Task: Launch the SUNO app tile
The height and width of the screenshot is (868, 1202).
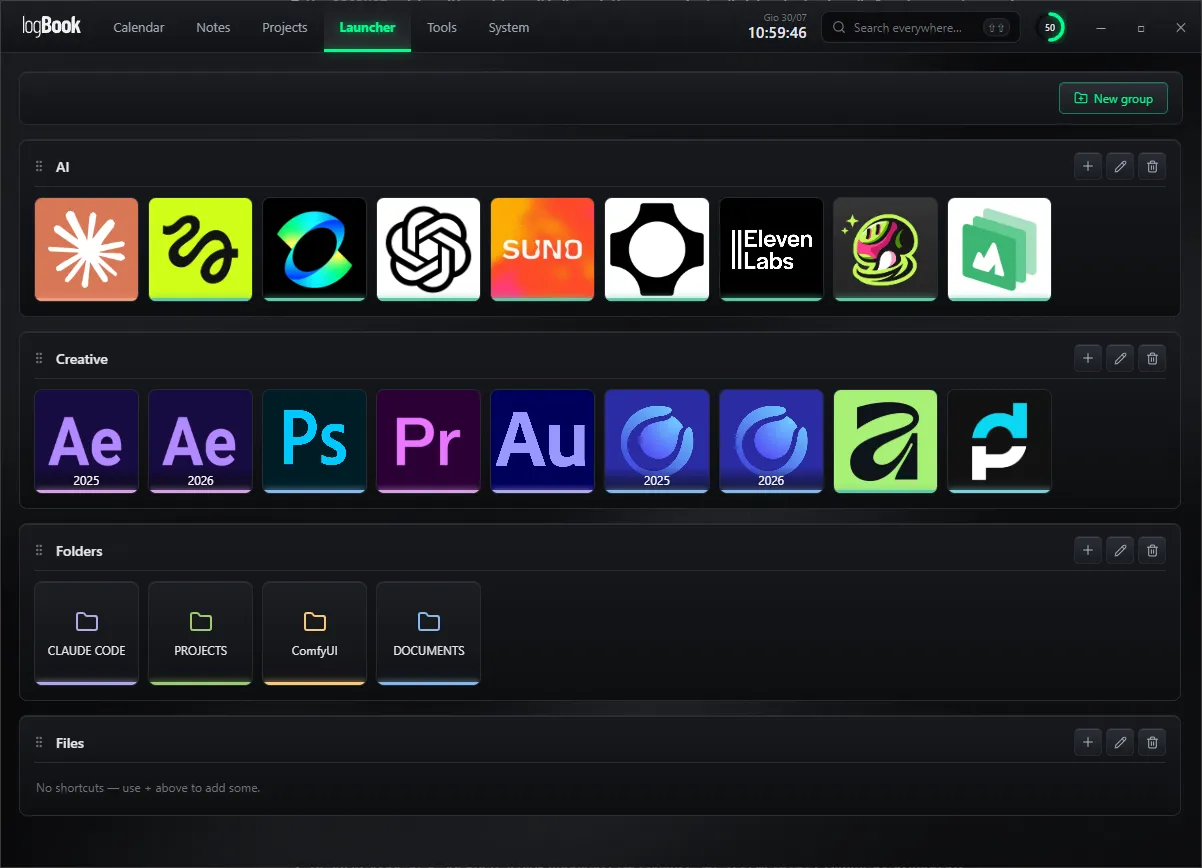Action: (x=543, y=249)
